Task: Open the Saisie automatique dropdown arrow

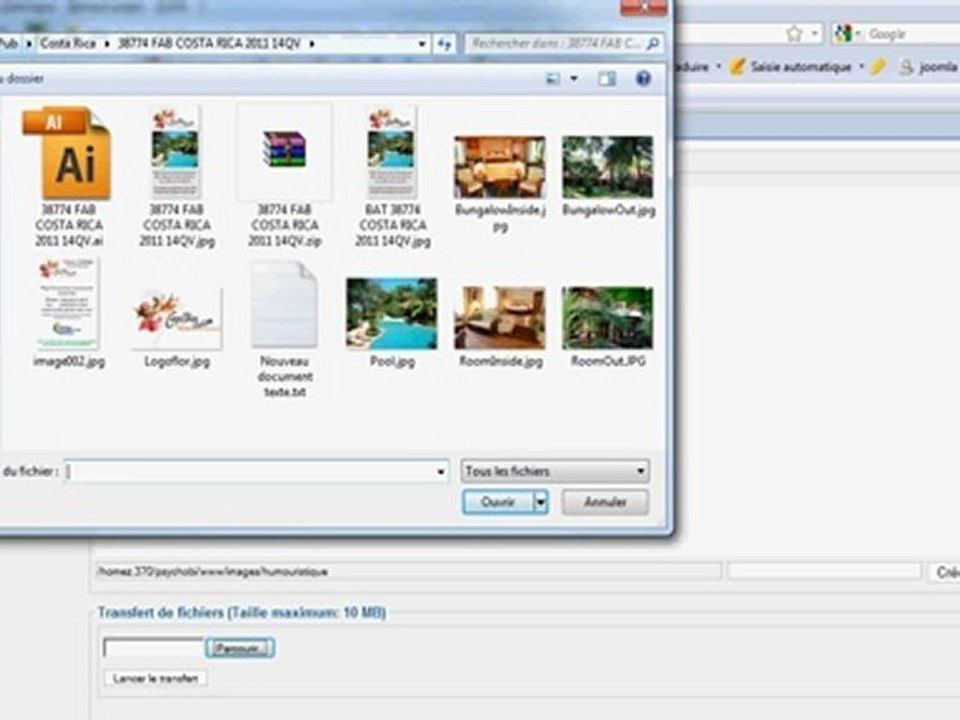Action: click(x=861, y=66)
